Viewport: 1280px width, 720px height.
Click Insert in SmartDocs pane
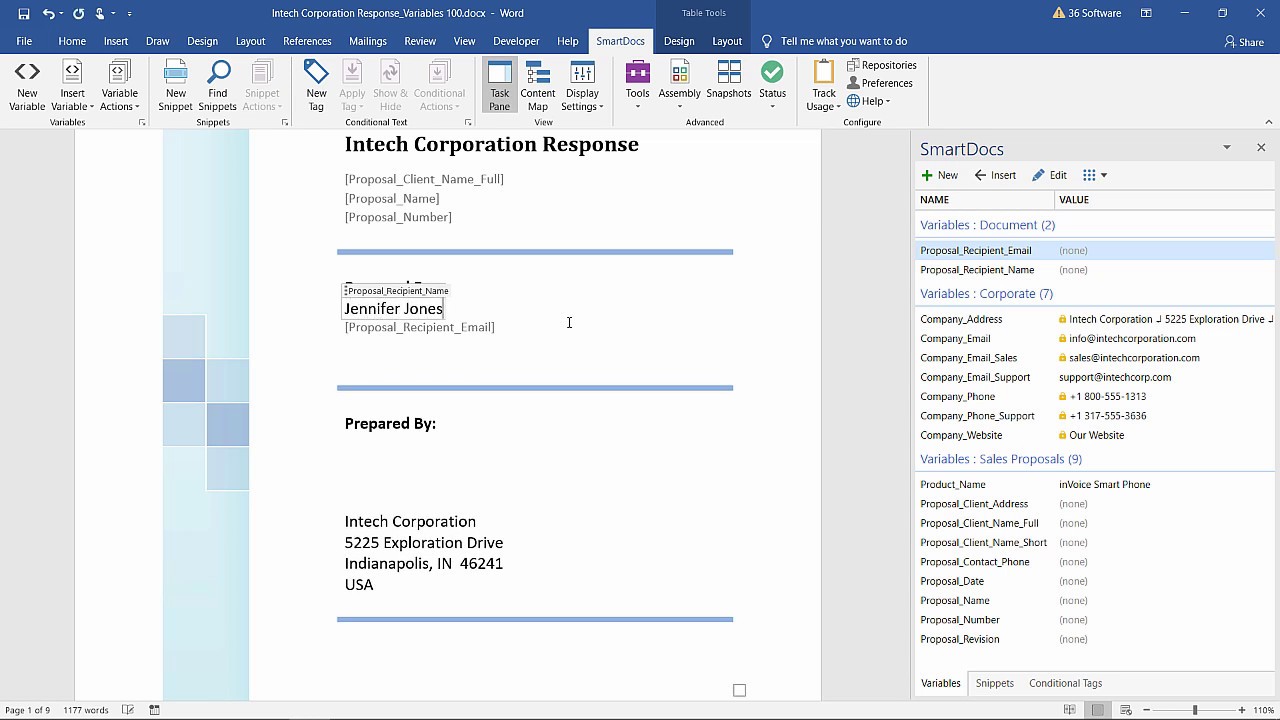pos(995,175)
